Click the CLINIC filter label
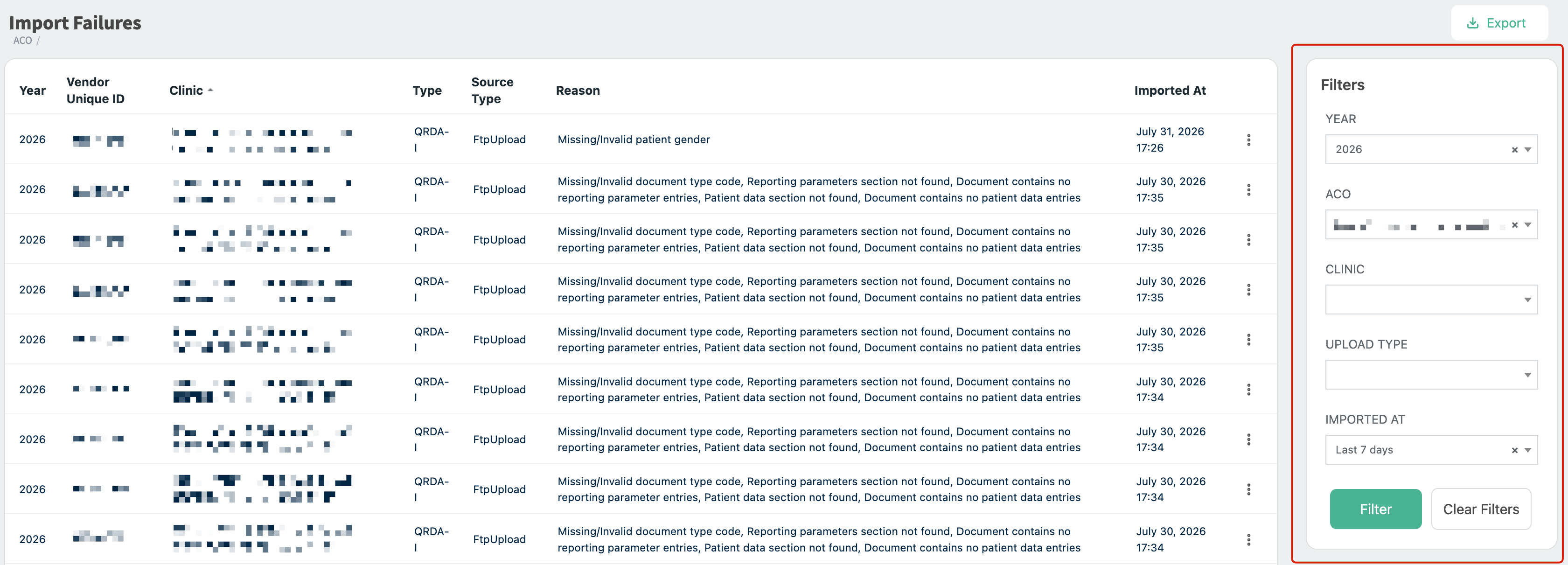 point(1345,269)
